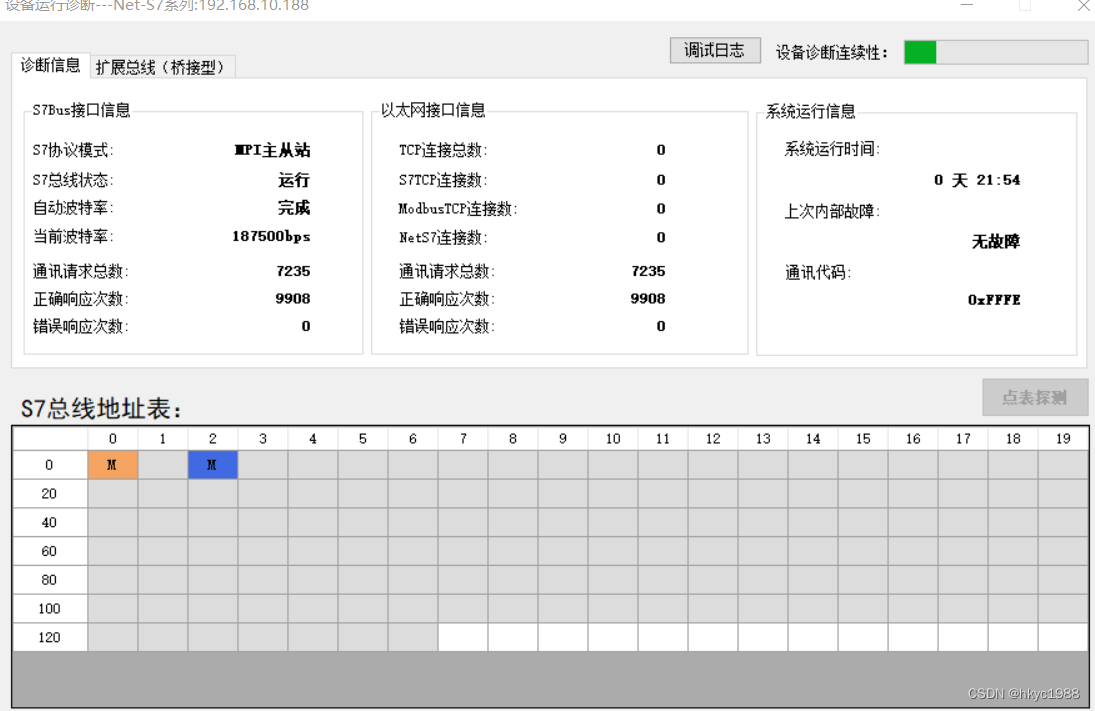Click the 自动波特率 value 完成

293,208
